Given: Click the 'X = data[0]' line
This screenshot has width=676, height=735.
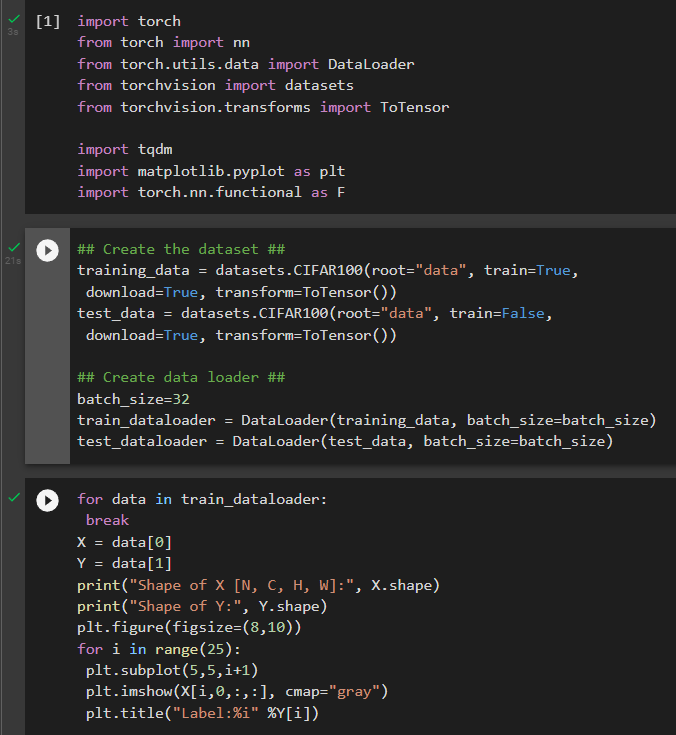Looking at the screenshot, I should pos(125,542).
